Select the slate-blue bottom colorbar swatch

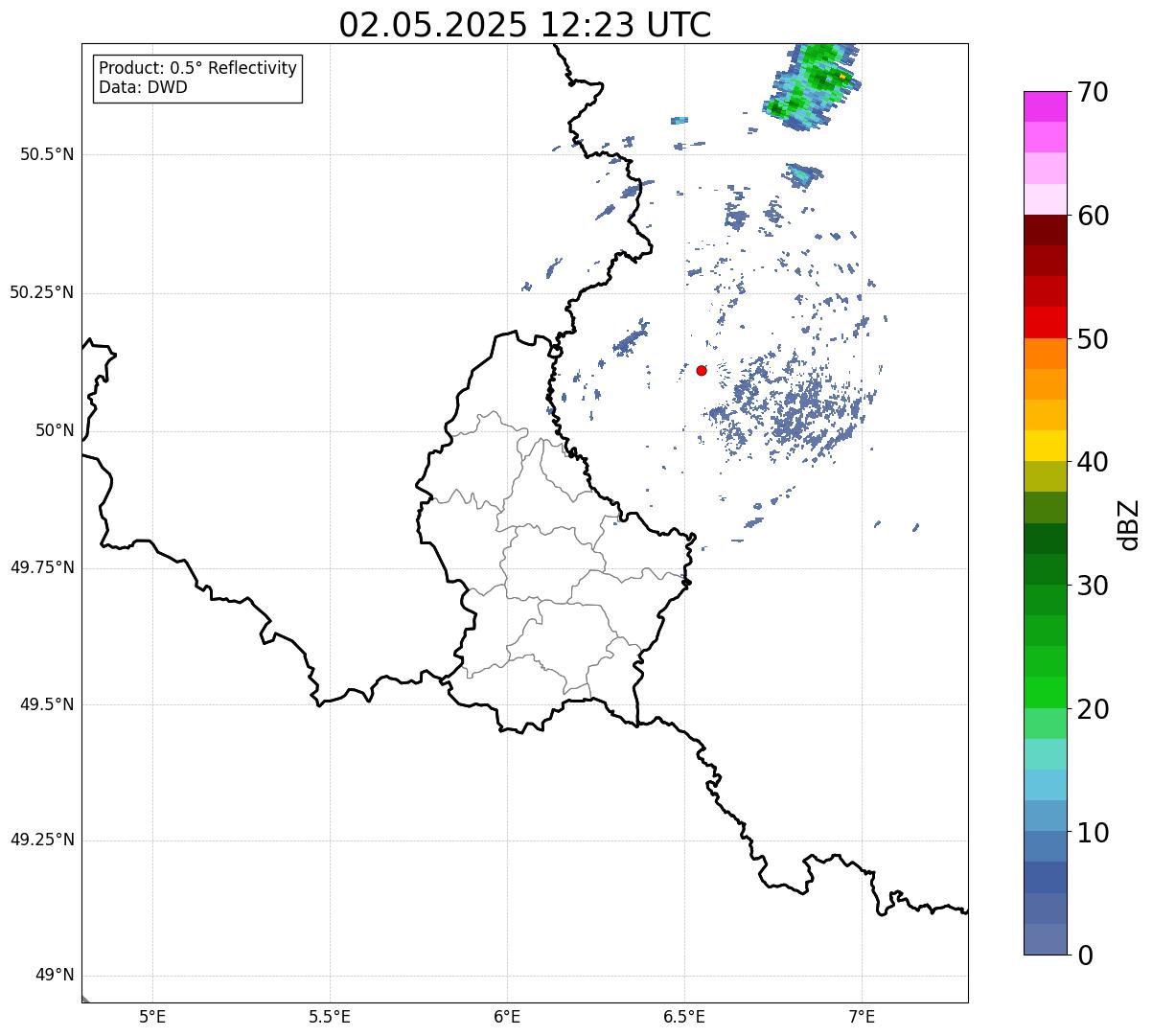(1046, 939)
